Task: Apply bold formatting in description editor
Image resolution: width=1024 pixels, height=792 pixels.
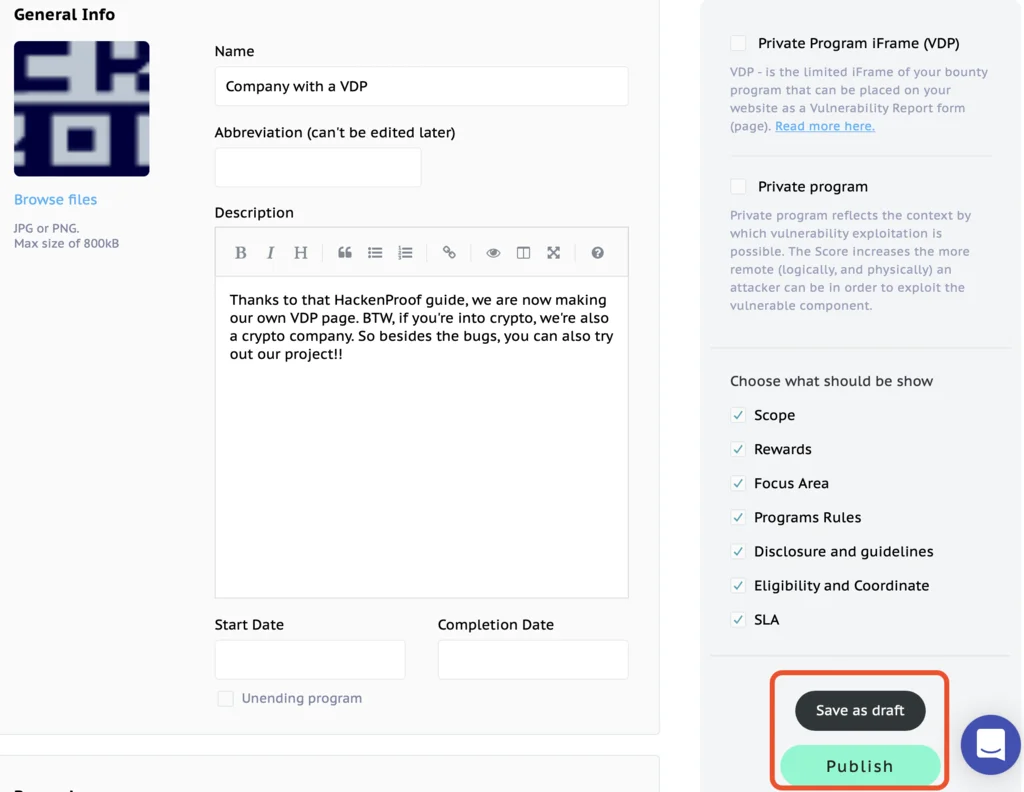Action: (240, 253)
